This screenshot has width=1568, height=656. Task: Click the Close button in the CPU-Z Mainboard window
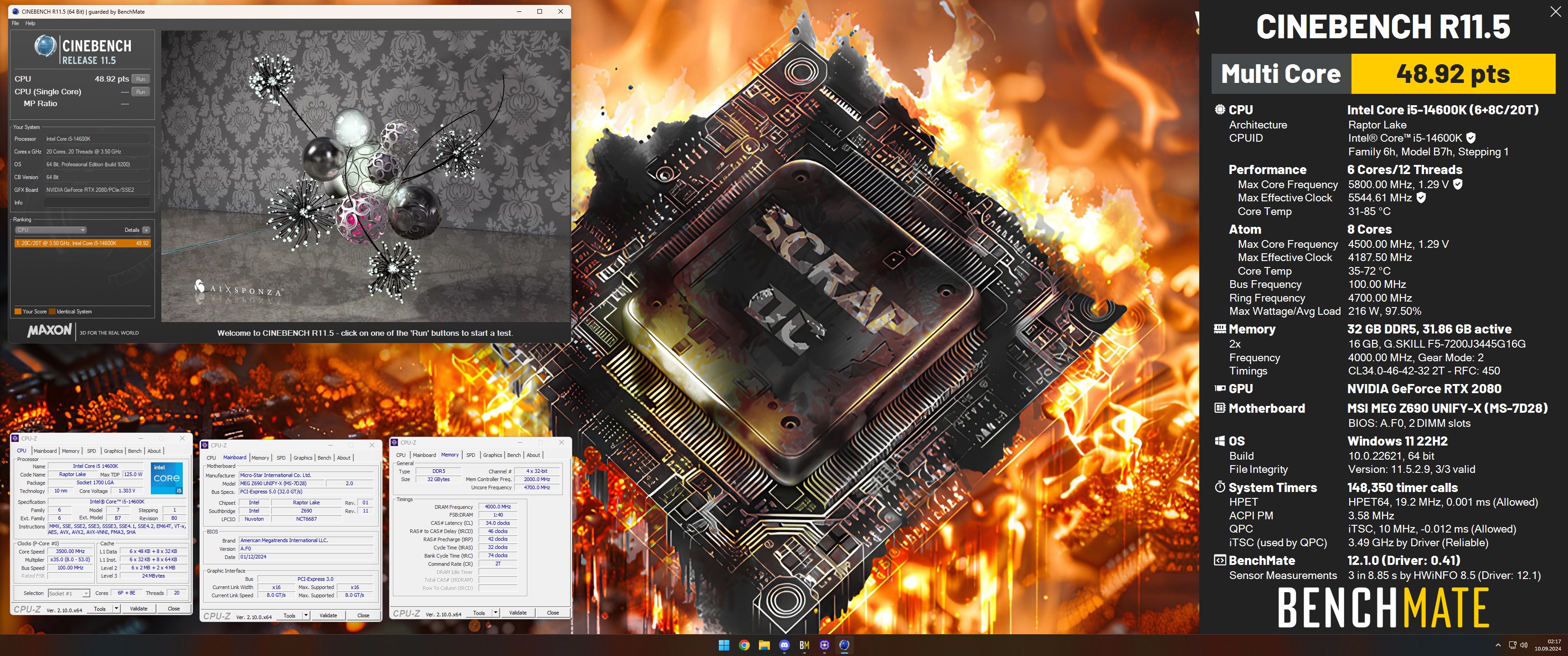click(x=363, y=616)
